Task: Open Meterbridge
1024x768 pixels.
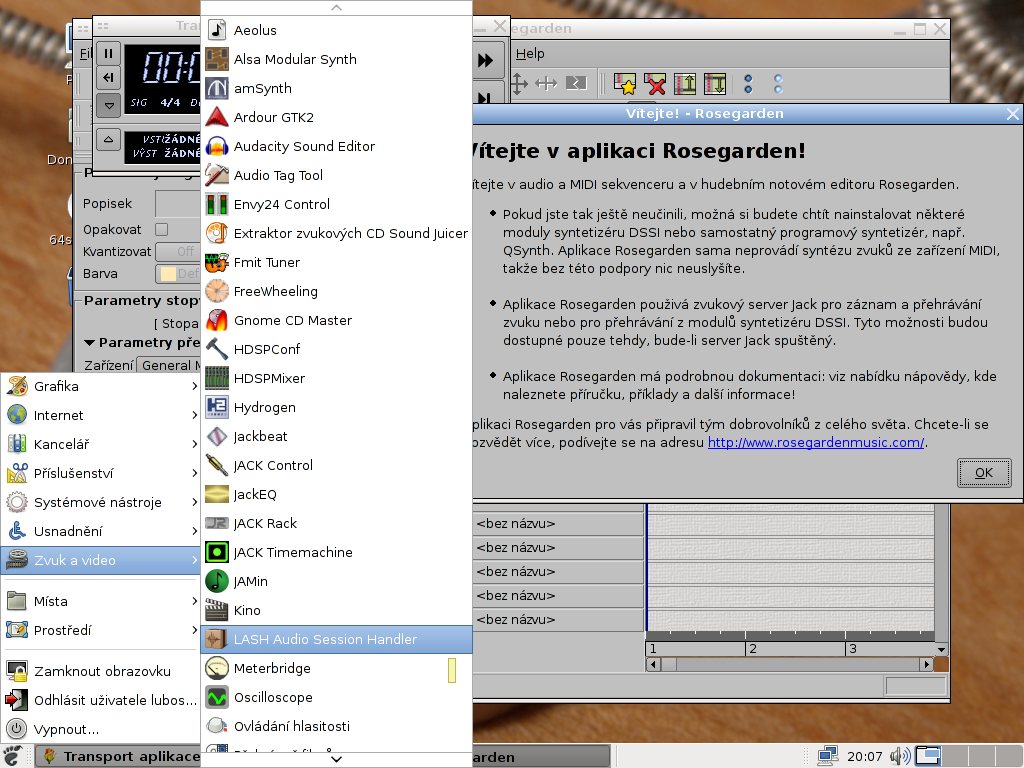Action: (x=336, y=669)
